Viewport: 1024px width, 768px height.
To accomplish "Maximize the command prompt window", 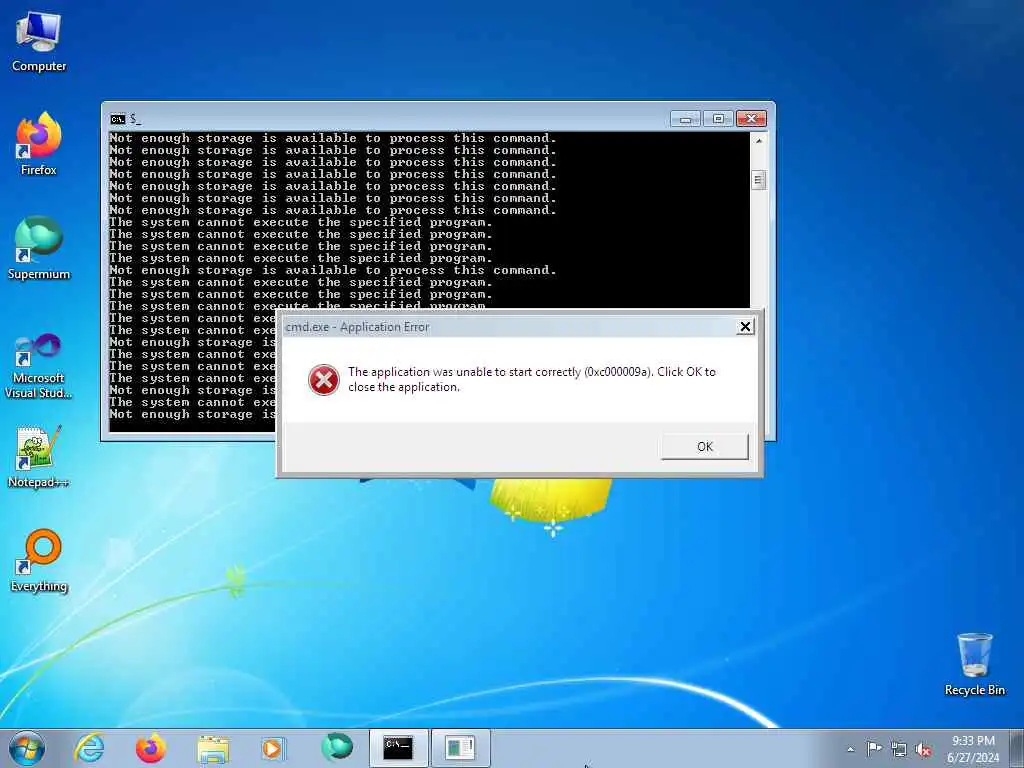I will coord(718,119).
